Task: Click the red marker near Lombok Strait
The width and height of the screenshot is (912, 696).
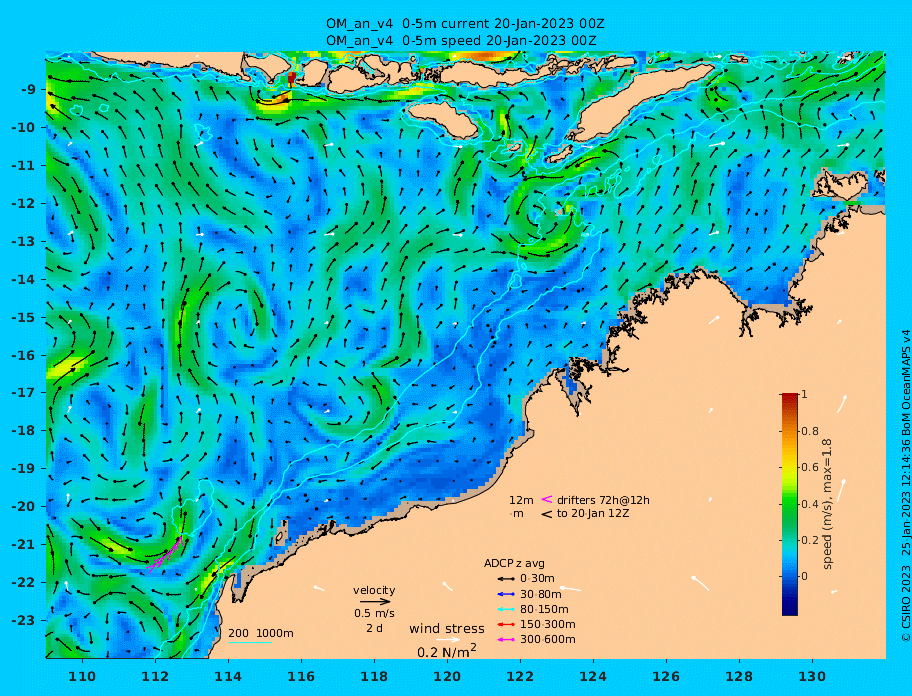Action: tap(292, 78)
